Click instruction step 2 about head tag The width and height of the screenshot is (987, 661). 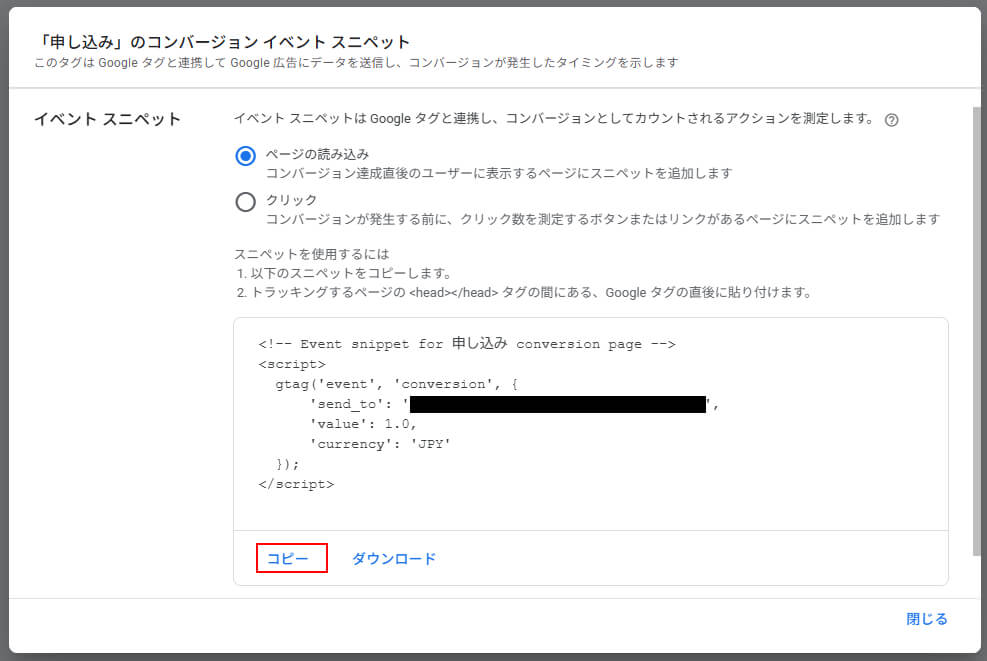click(x=523, y=293)
